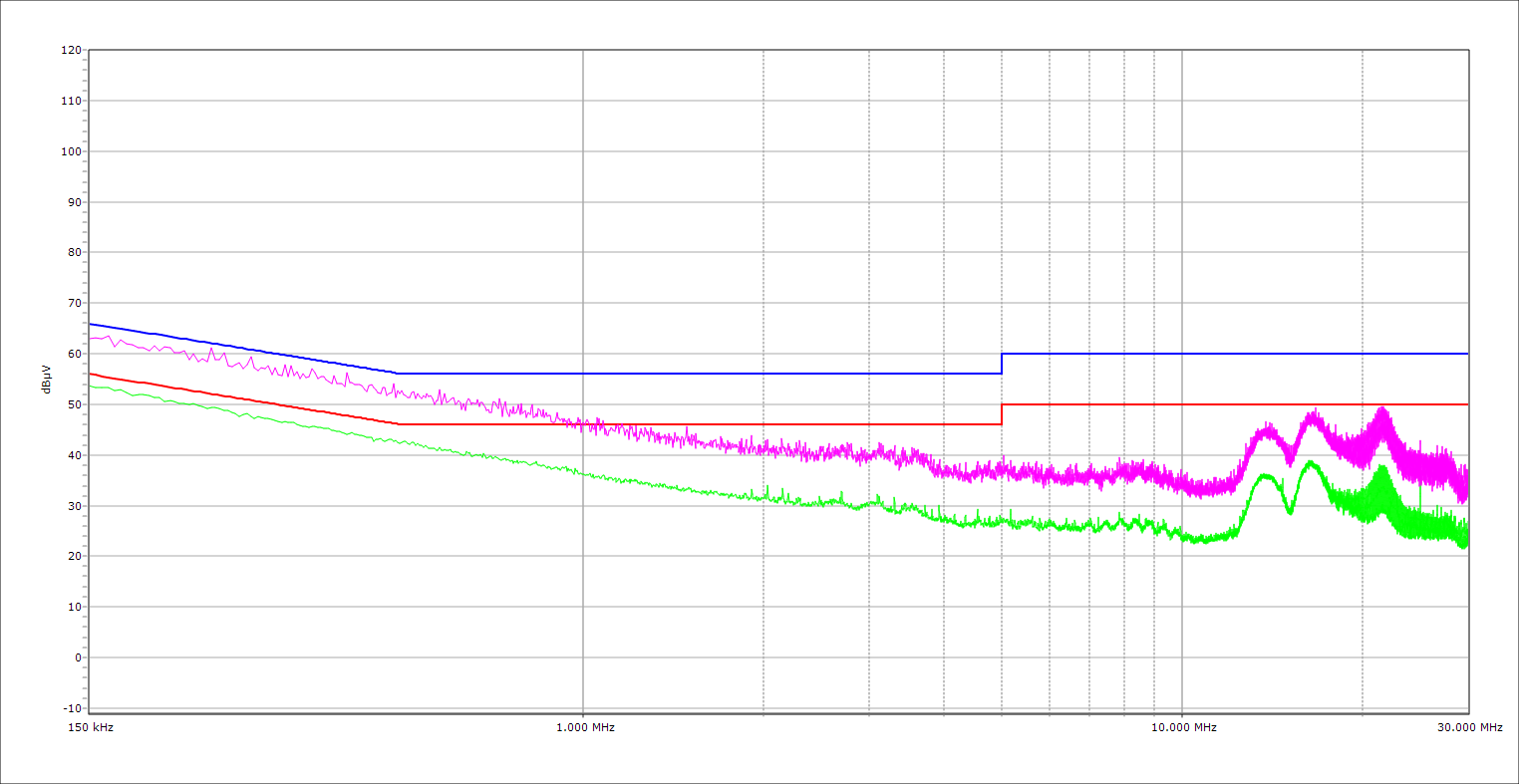Click the blue limit line's vertical step
This screenshot has height=784, width=1519.
pyautogui.click(x=1002, y=364)
